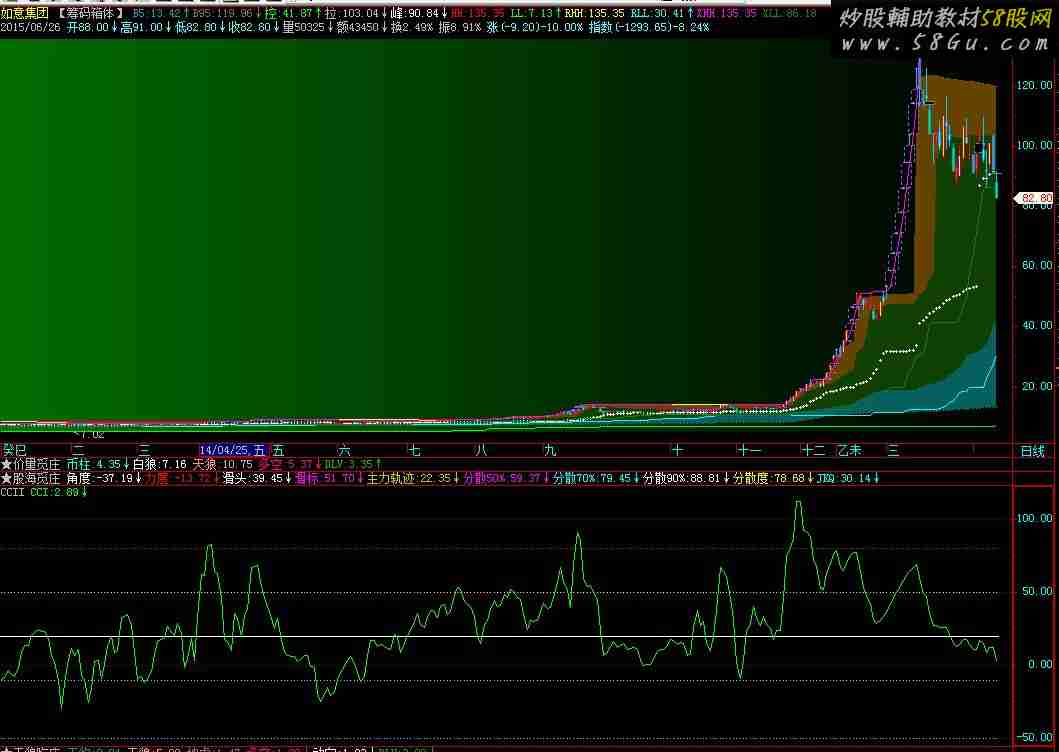Click the 八 month marker on time axis
Viewport: 1059px width, 752px height.
(x=481, y=450)
